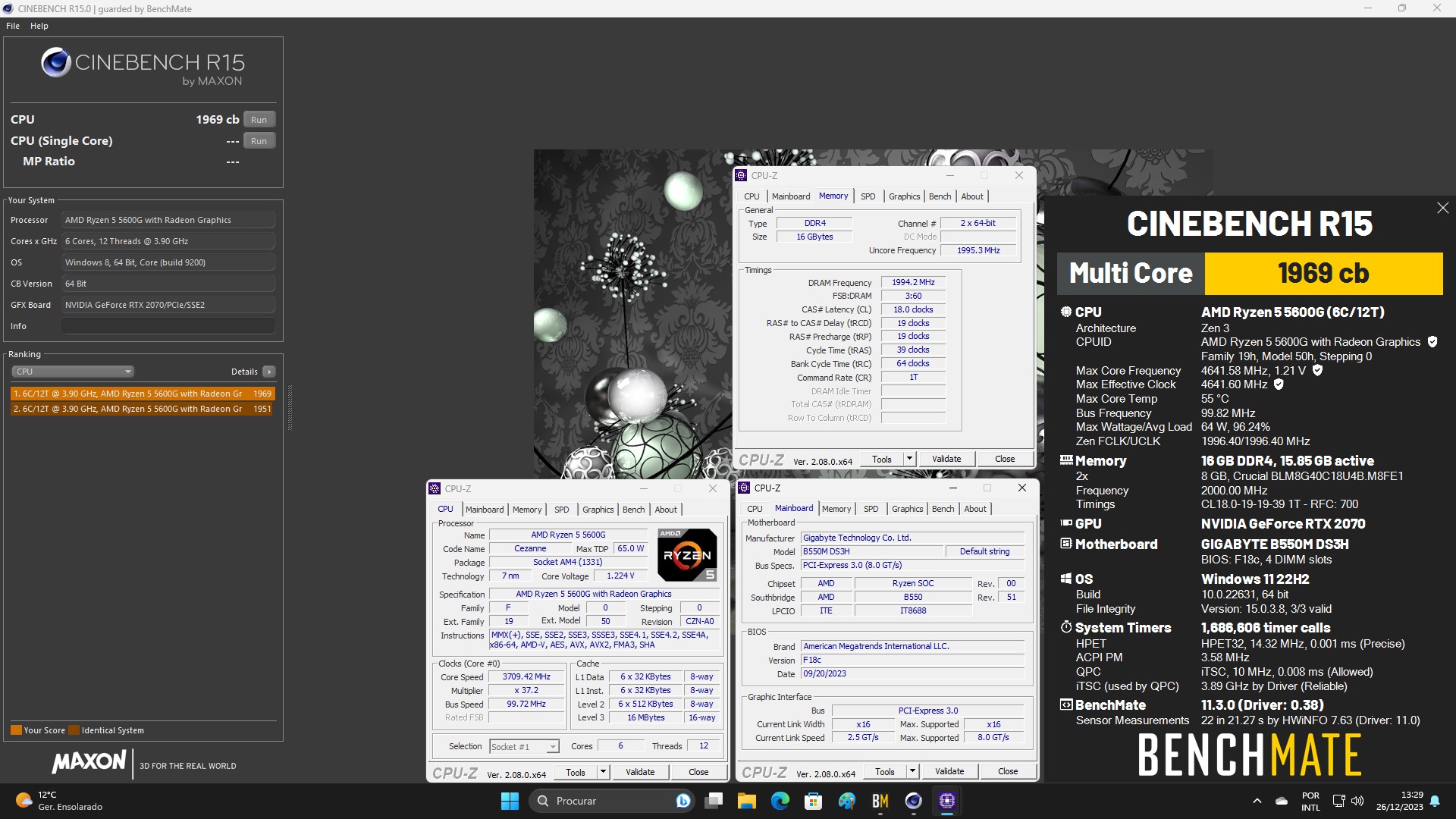Expand Tools dropdown arrow in mainboard CPU-Z window

[x=912, y=771]
